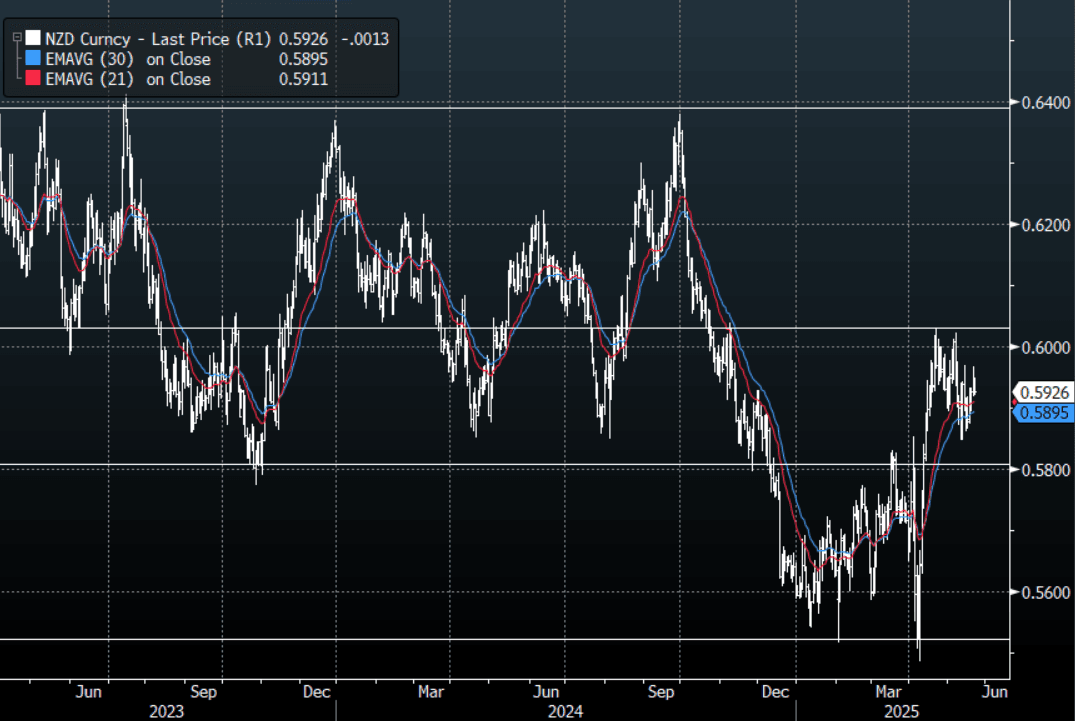This screenshot has height=721, width=1075.
Task: Click the white 0.5926 last price tag
Action: point(1044,392)
